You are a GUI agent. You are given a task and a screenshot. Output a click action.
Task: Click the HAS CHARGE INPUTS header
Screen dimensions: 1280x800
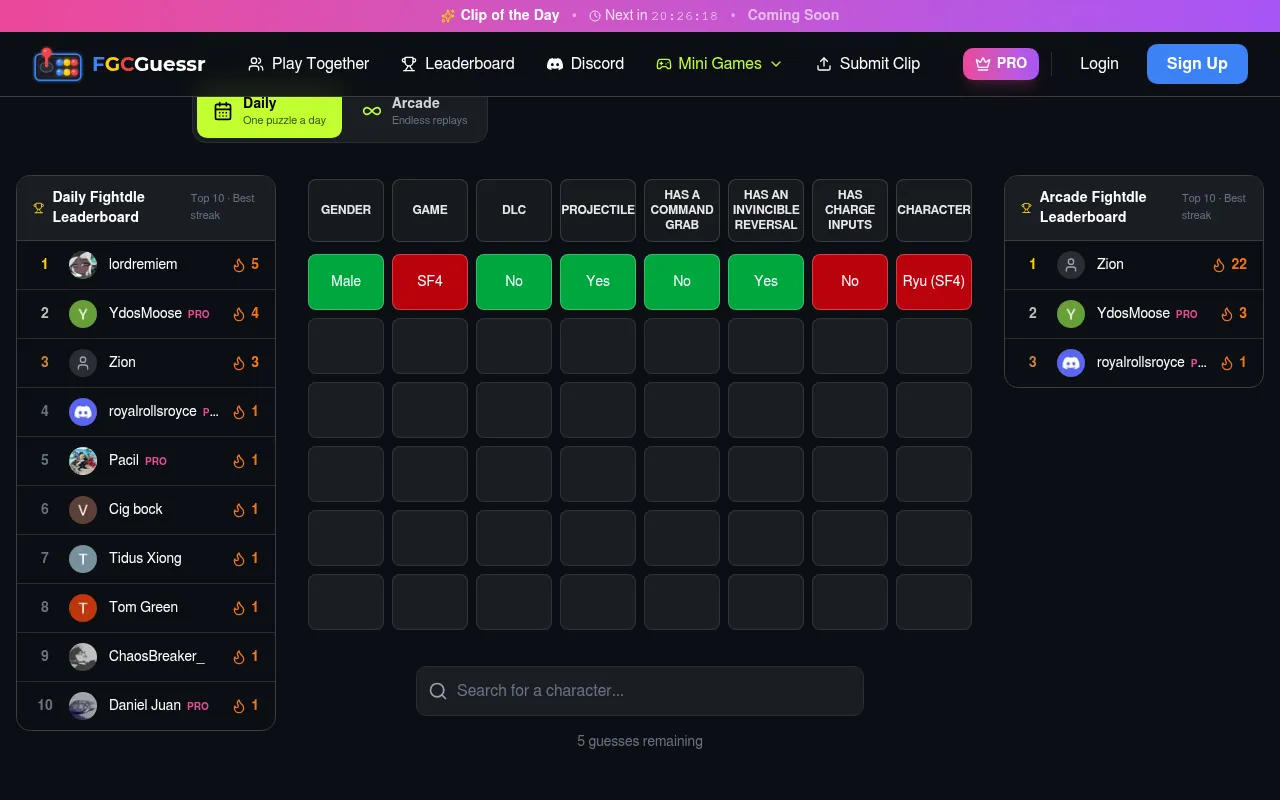850,210
